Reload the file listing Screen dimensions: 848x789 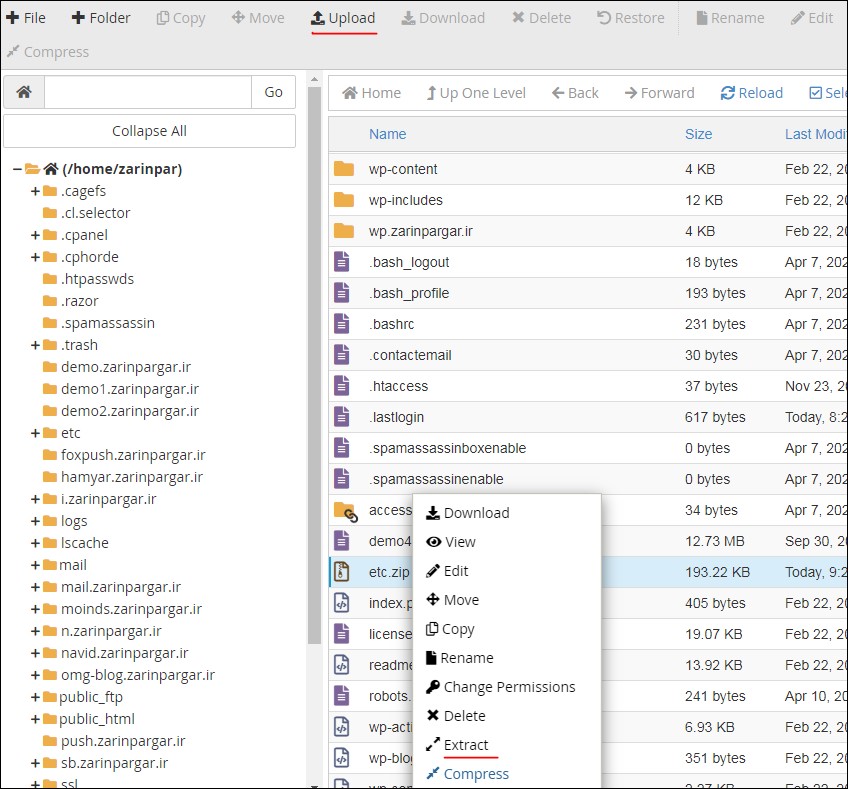coord(751,93)
